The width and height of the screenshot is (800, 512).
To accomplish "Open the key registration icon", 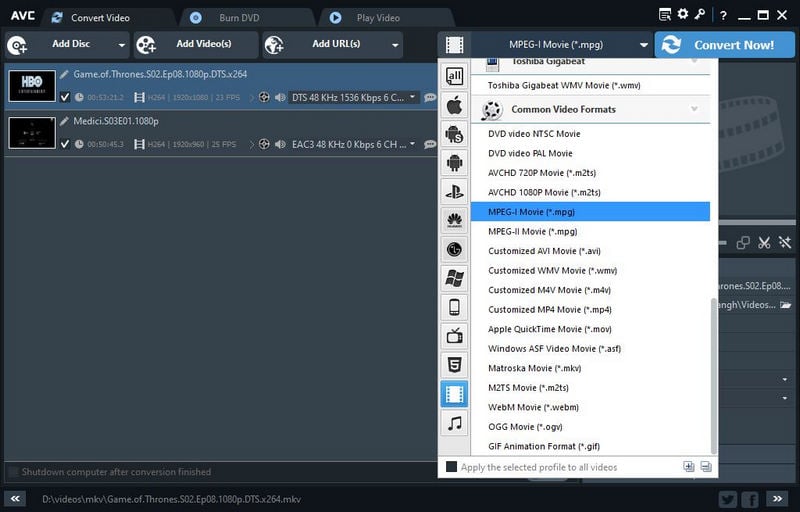I will click(x=699, y=14).
